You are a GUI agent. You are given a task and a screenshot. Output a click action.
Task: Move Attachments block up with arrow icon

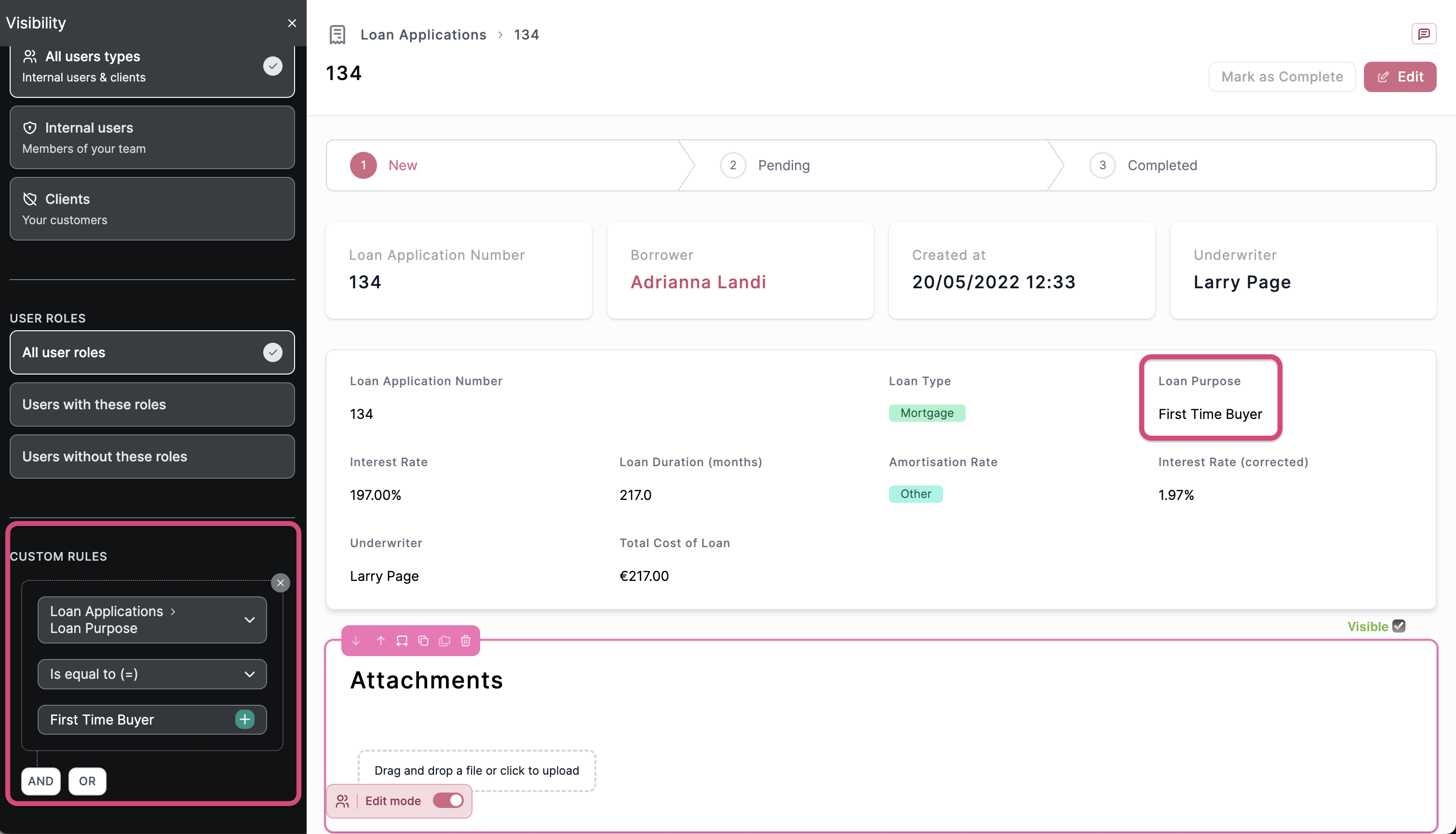pos(380,640)
